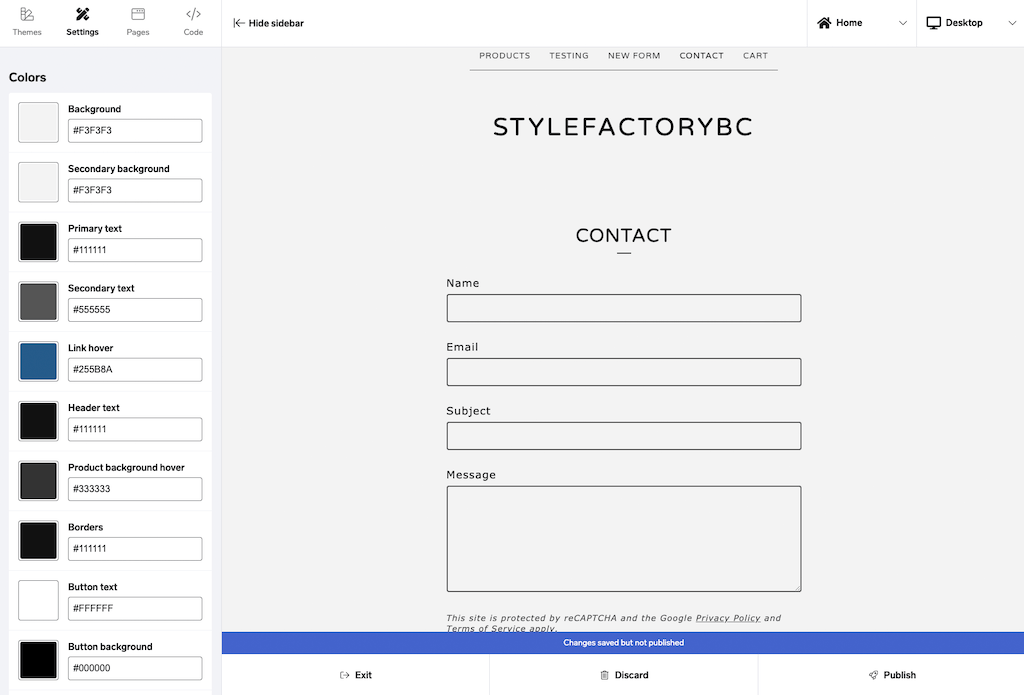Click the Product background hover #333333 field
Viewport: 1024px width, 695px height.
(135, 489)
